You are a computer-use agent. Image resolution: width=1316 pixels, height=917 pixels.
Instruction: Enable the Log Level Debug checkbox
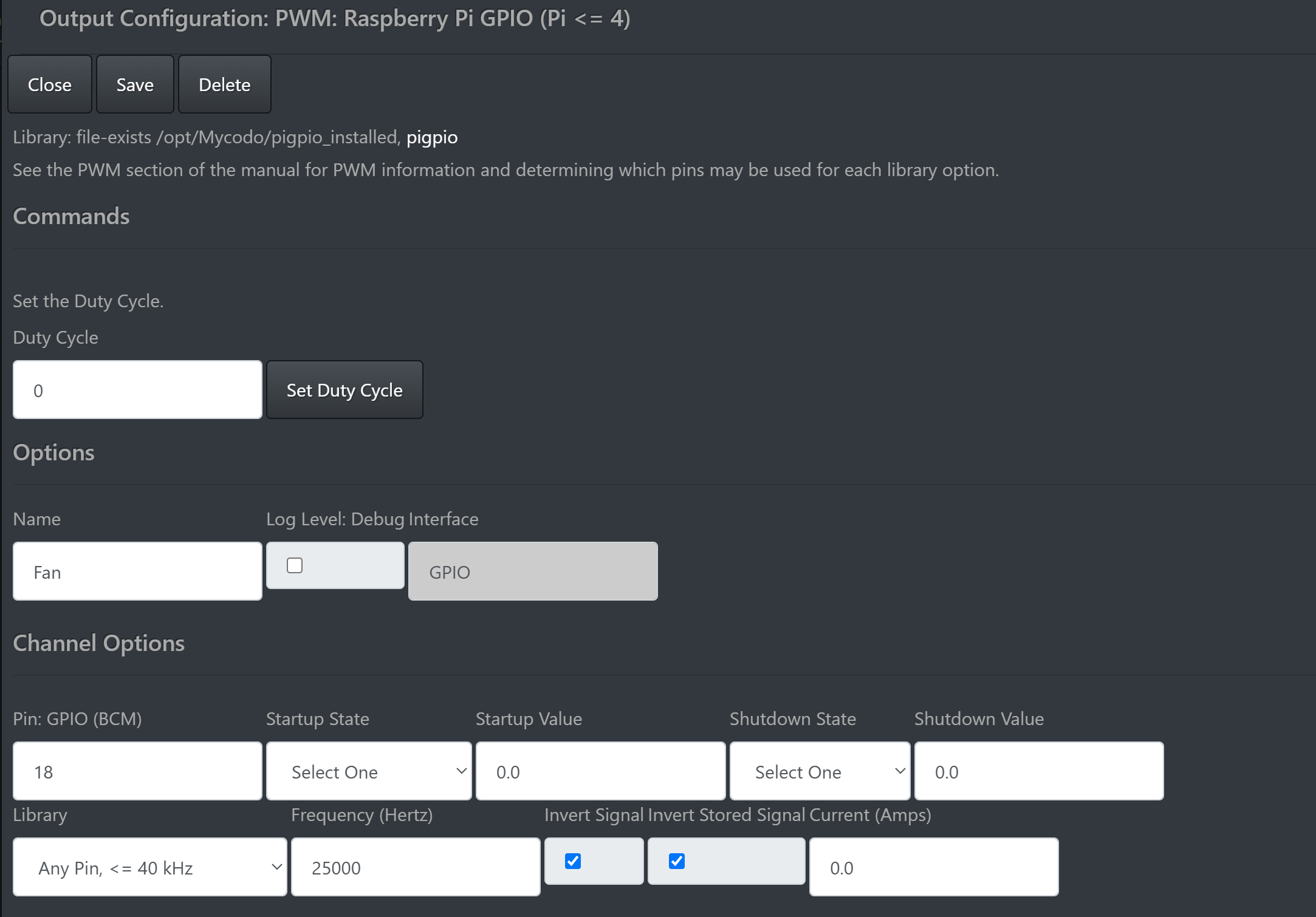pyautogui.click(x=295, y=565)
